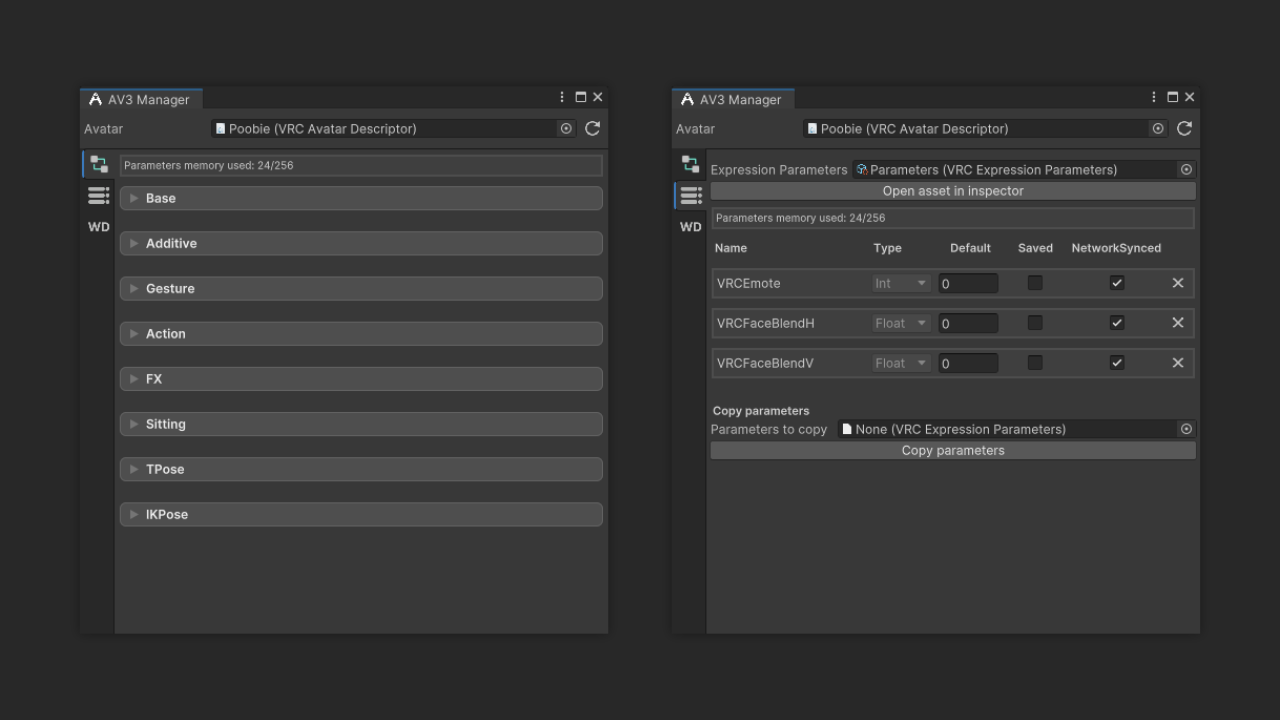Viewport: 1280px width, 720px height.
Task: Refresh avatar in left AV3 Manager window
Action: pos(592,128)
